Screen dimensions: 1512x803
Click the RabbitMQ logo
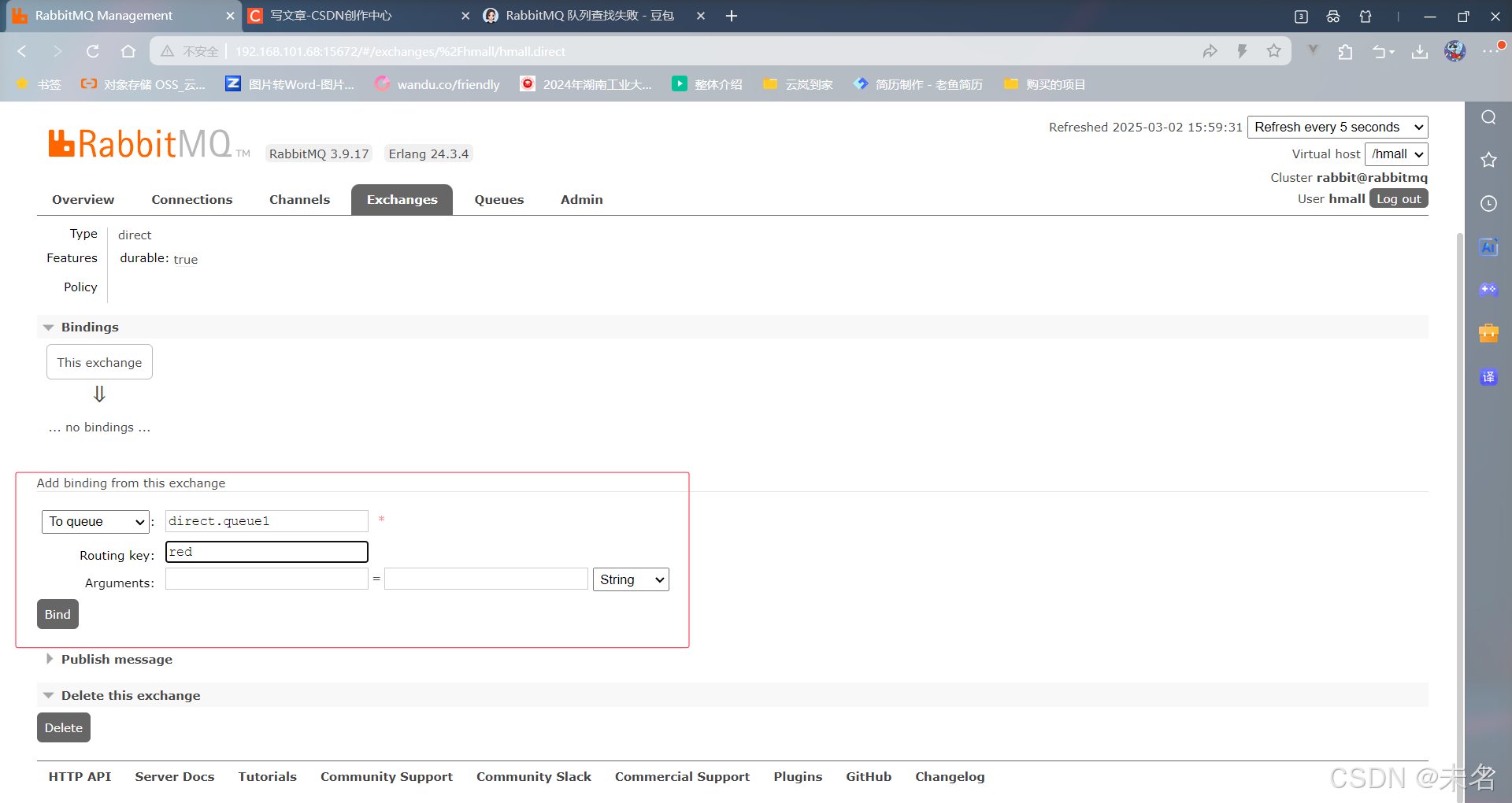pyautogui.click(x=149, y=144)
